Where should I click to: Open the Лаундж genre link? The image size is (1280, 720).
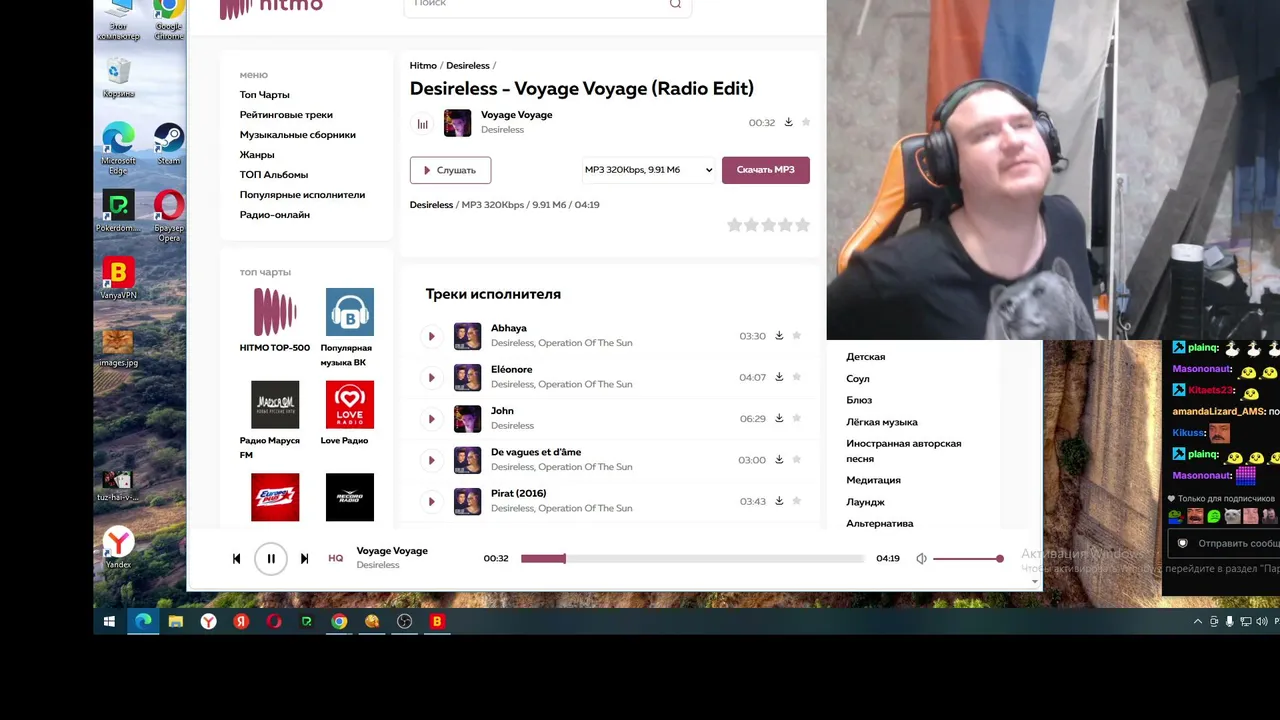(x=866, y=502)
